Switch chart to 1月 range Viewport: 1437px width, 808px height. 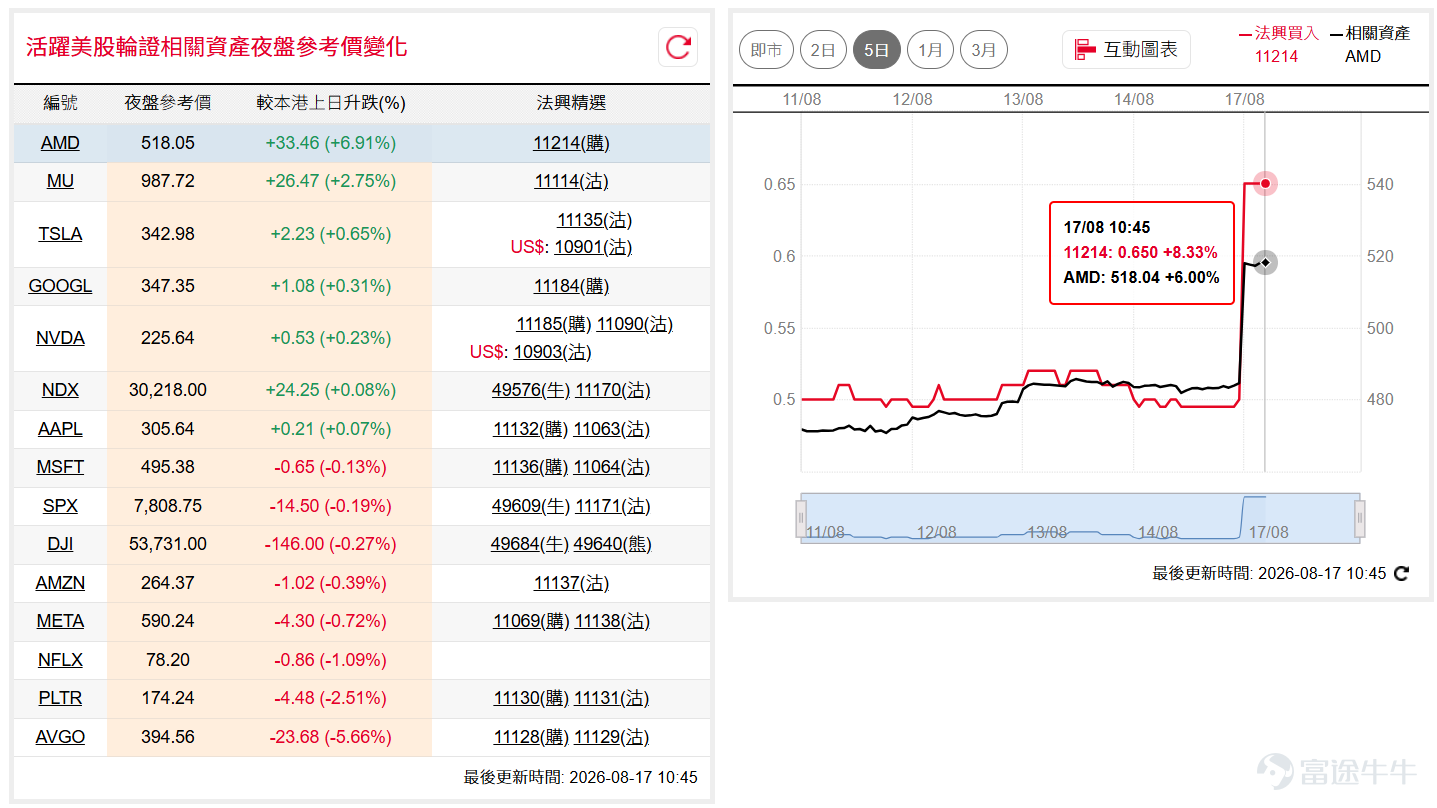[x=930, y=49]
